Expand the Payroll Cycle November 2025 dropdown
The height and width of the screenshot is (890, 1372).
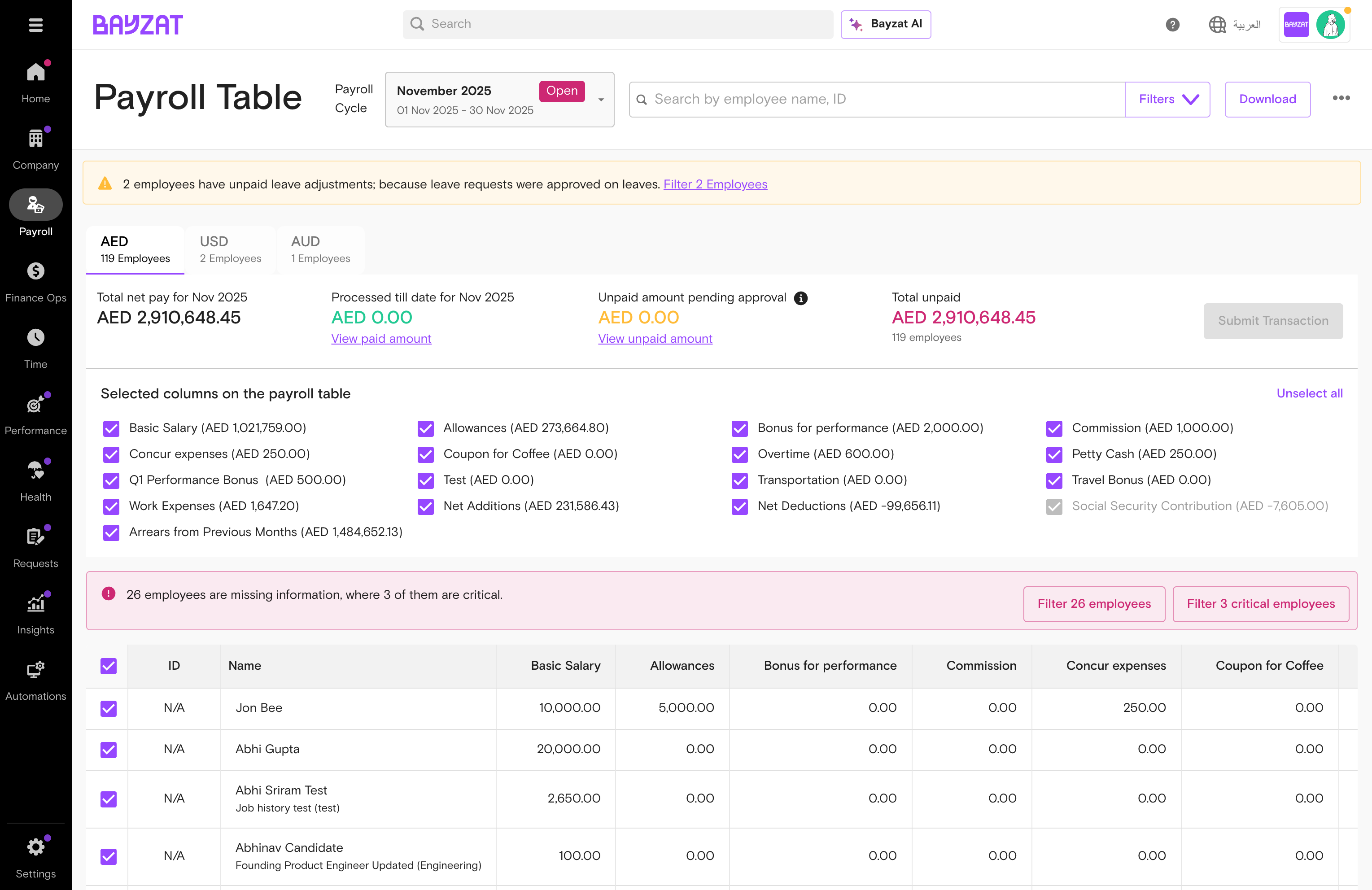click(499, 99)
